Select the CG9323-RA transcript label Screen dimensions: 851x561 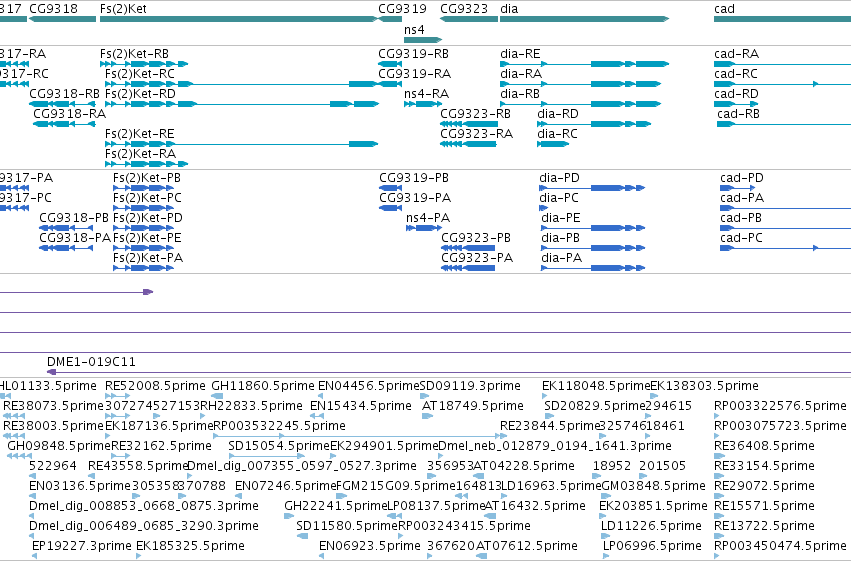(477, 134)
